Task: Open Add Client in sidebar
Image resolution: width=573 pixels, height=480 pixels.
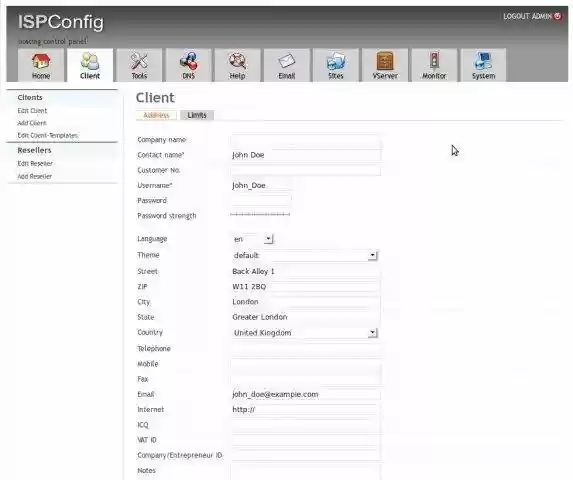Action: coord(32,123)
